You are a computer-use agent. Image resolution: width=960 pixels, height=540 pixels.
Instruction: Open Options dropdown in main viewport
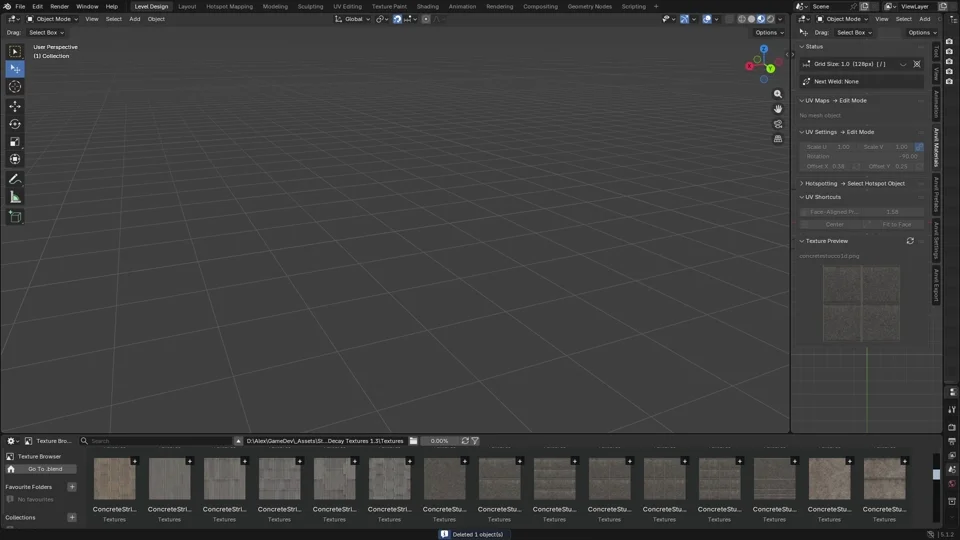[x=770, y=32]
